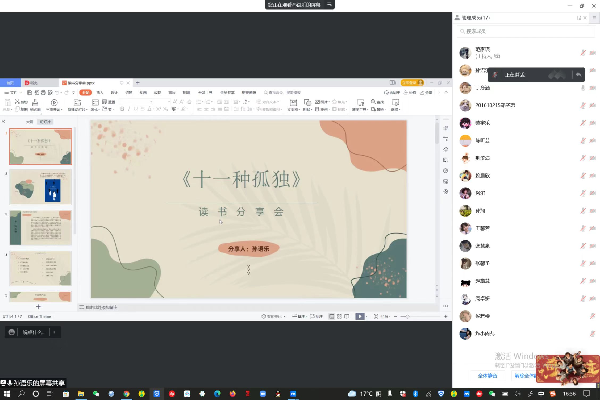Toggle microphone for the last participant in list
Viewport: 600px width, 400px height.
tap(582, 333)
